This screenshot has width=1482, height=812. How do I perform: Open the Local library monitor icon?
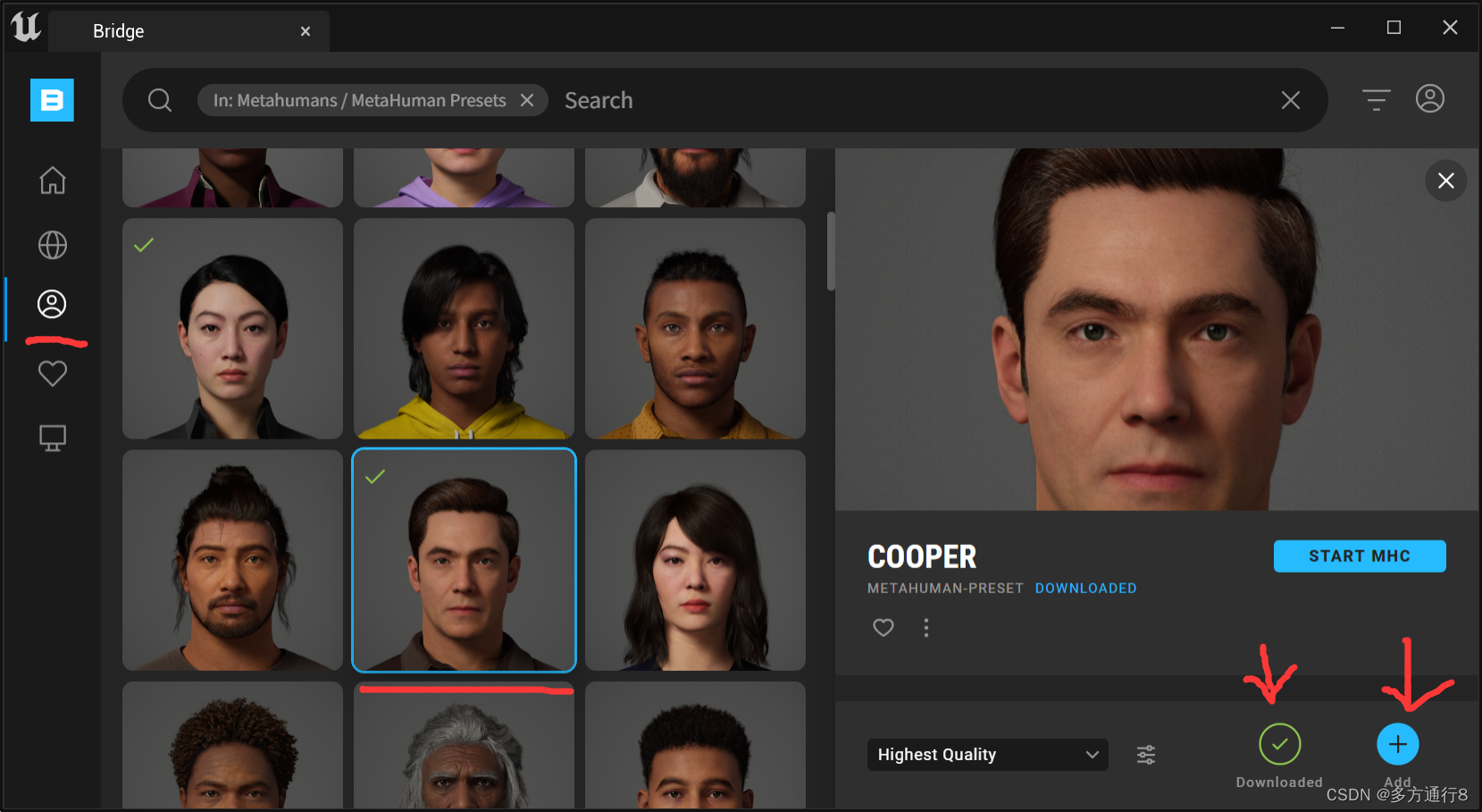[53, 439]
